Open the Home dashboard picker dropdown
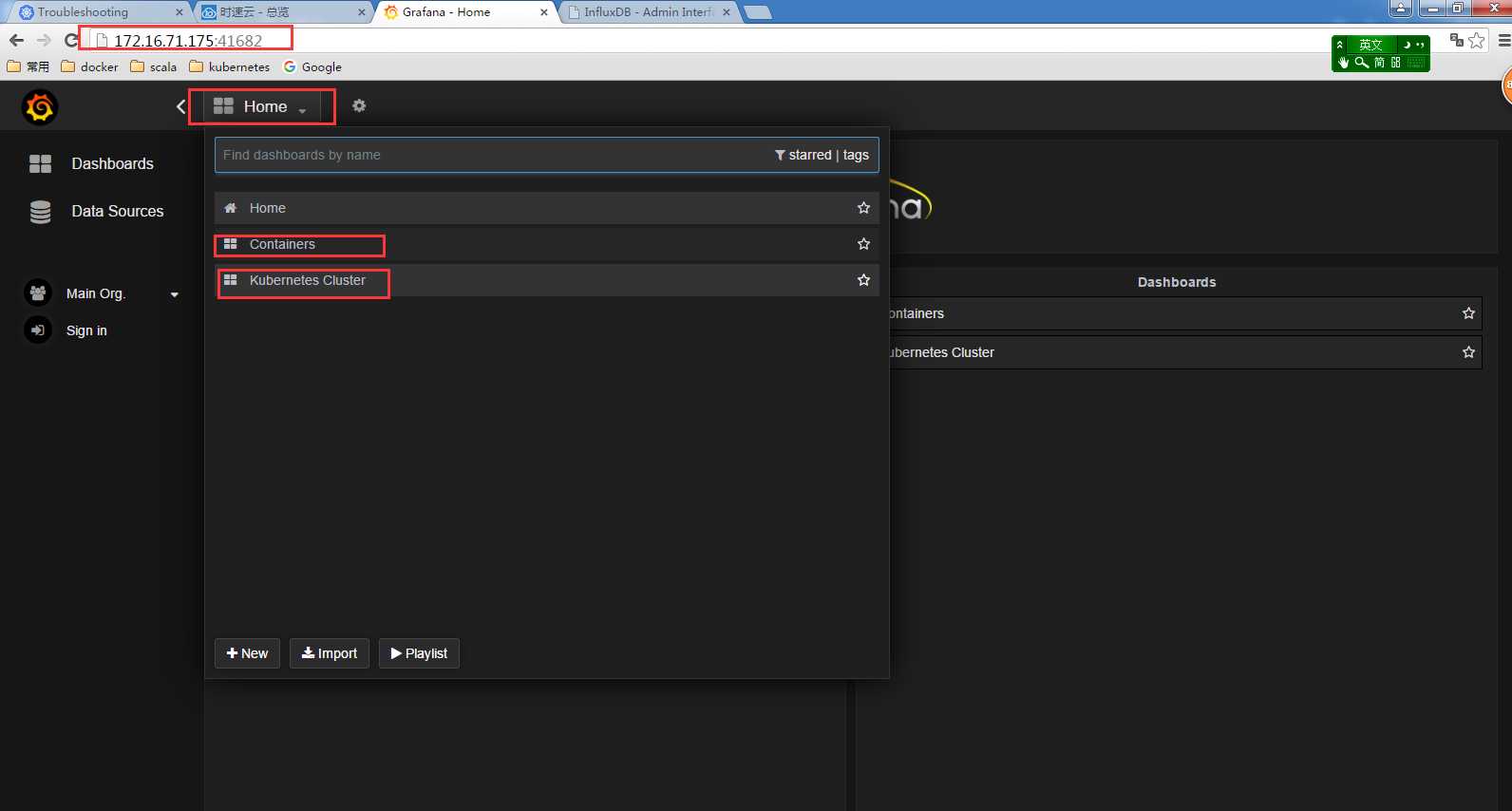The image size is (1512, 811). coord(260,106)
